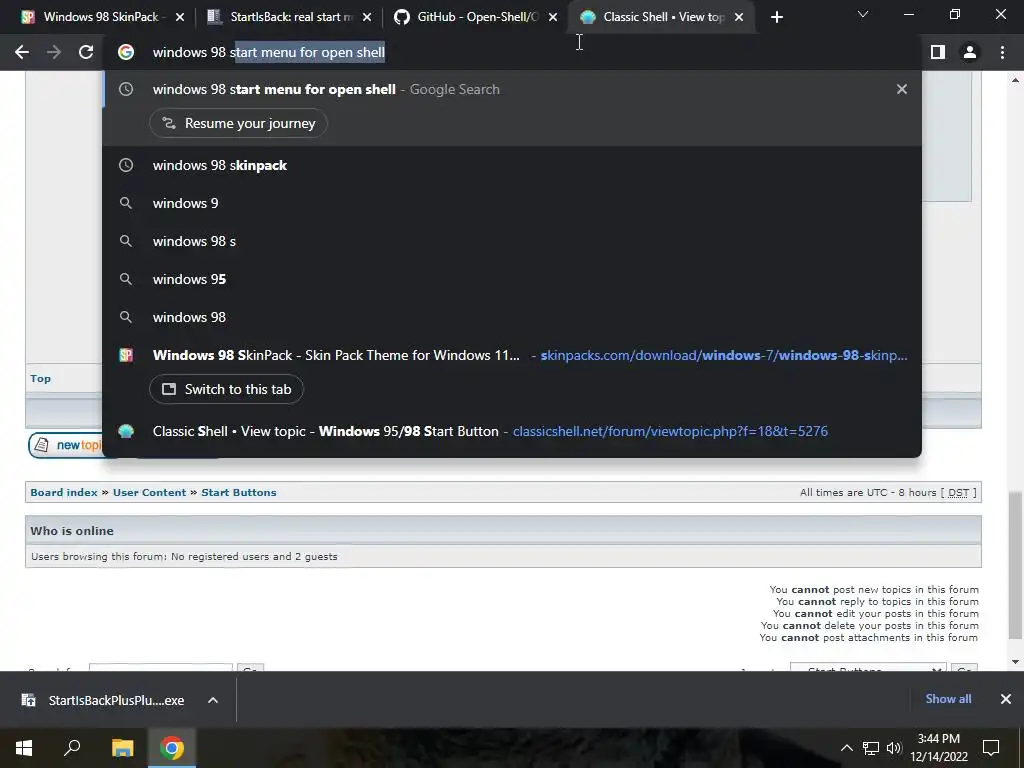Image resolution: width=1024 pixels, height=768 pixels.
Task: Click the page vertical scrollbar thumb
Action: click(1015, 565)
